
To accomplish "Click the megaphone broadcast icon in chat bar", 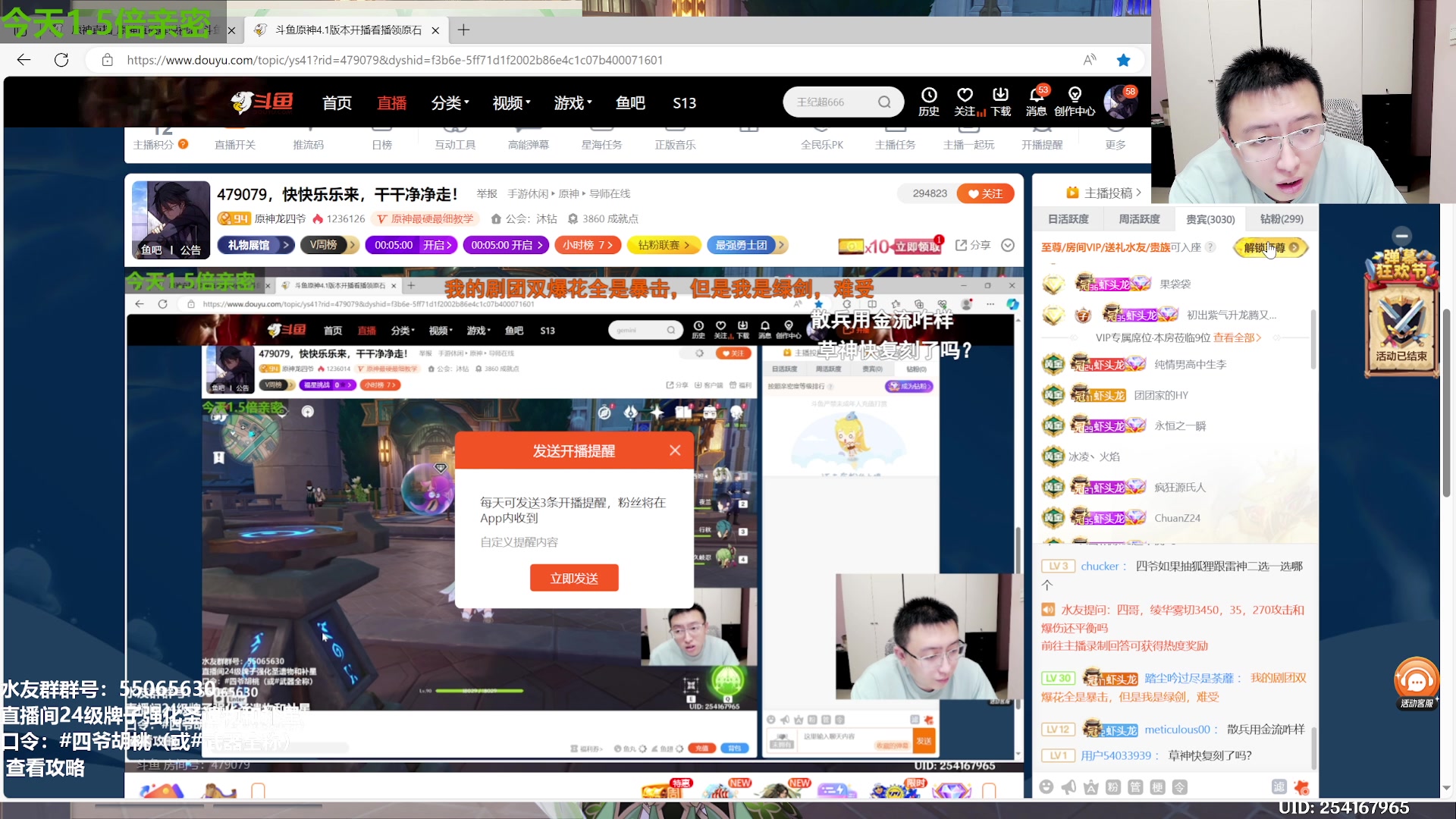I will point(1069,787).
